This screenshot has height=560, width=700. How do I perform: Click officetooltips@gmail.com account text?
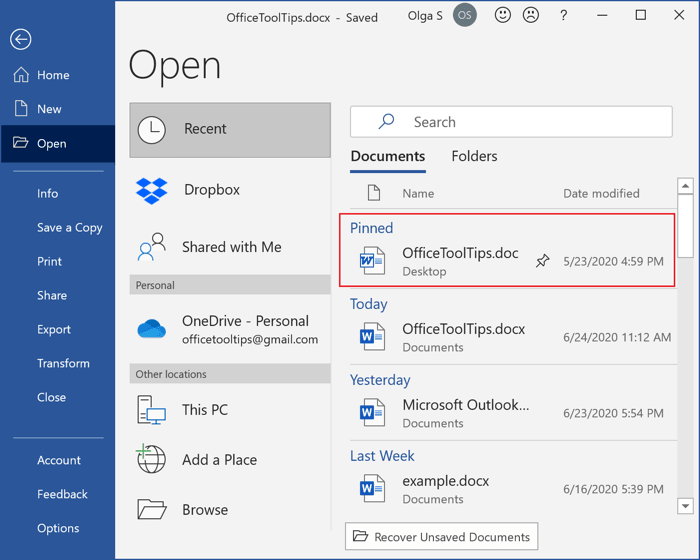point(250,339)
